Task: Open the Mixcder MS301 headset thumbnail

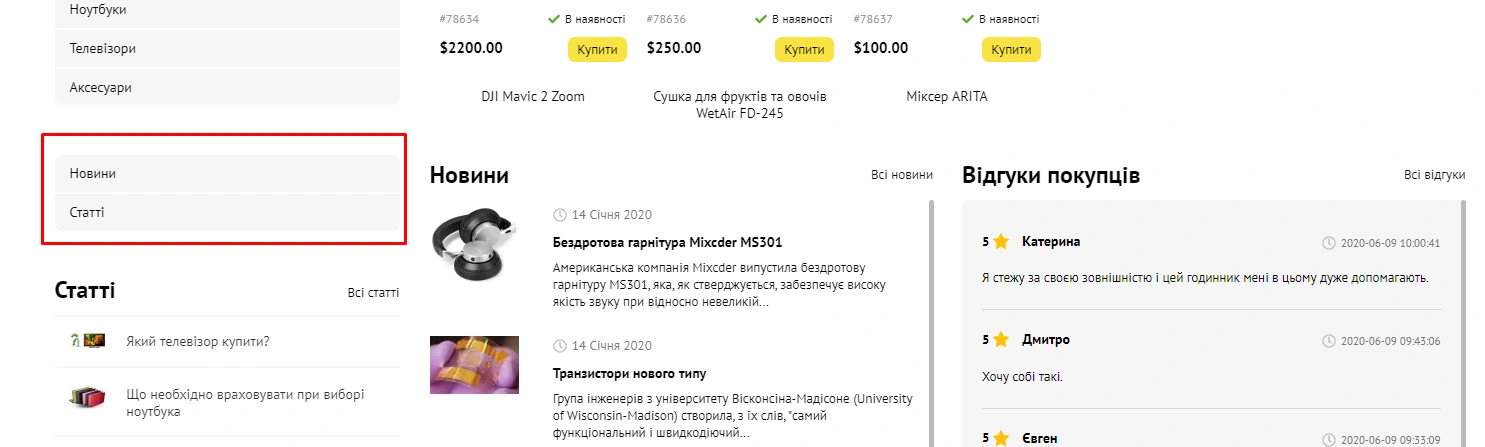Action: [x=474, y=245]
